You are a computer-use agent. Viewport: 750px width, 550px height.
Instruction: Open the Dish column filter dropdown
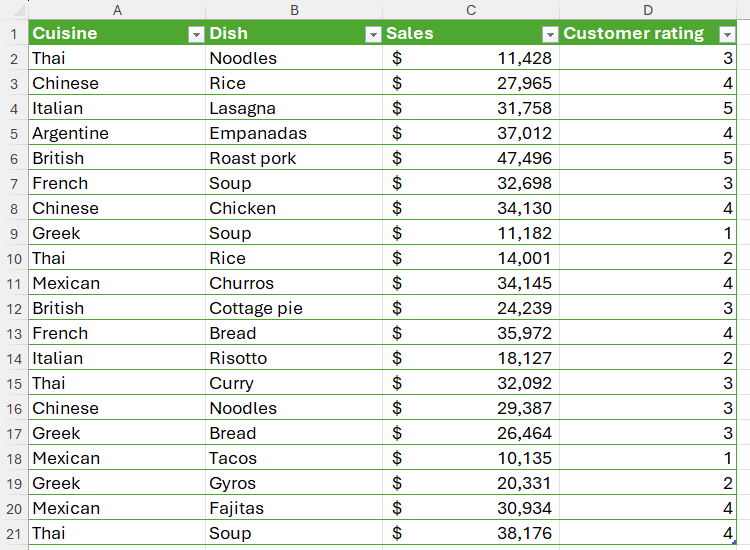[372, 34]
